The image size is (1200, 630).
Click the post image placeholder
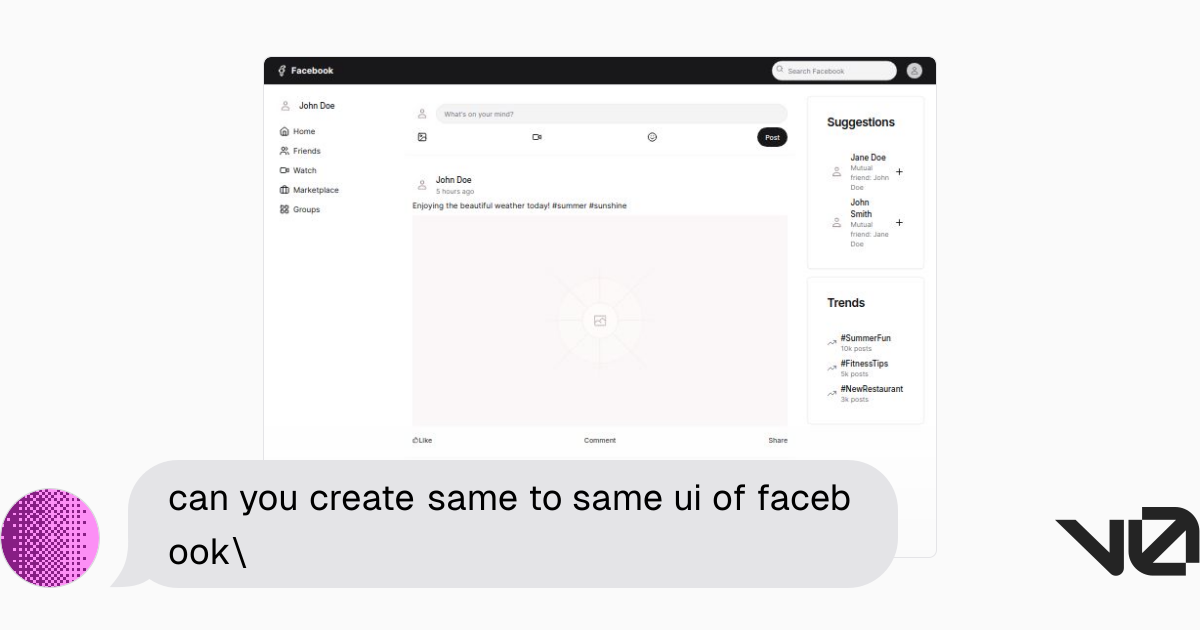tap(600, 320)
